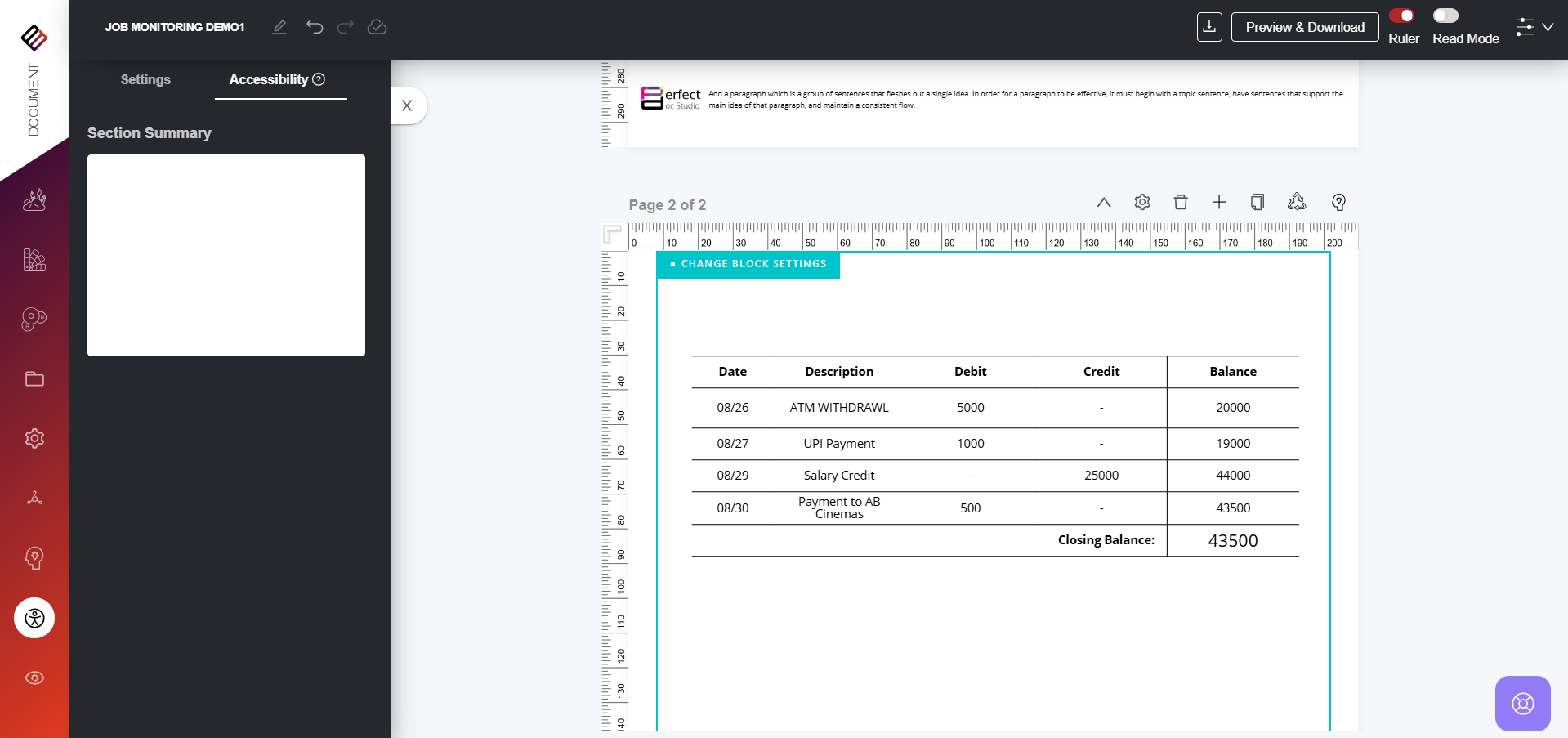Duplicate page using copy icon
1568x738 pixels.
pyautogui.click(x=1258, y=202)
